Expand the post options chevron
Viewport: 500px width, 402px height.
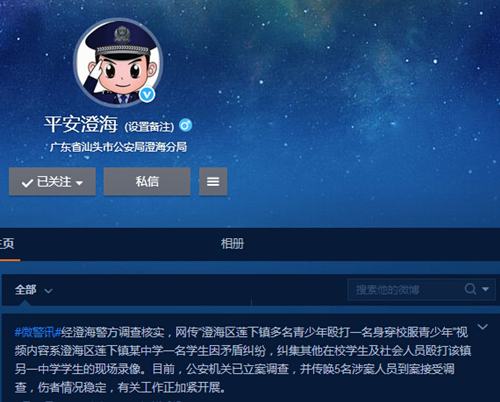tap(482, 327)
